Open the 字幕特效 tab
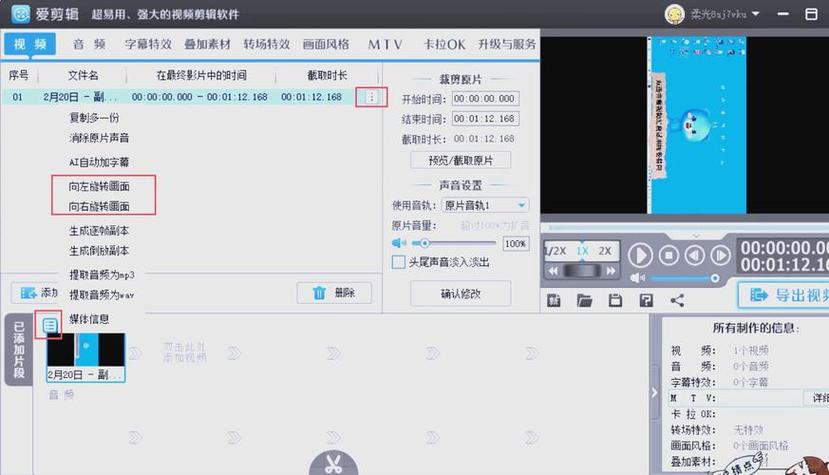 pos(148,44)
